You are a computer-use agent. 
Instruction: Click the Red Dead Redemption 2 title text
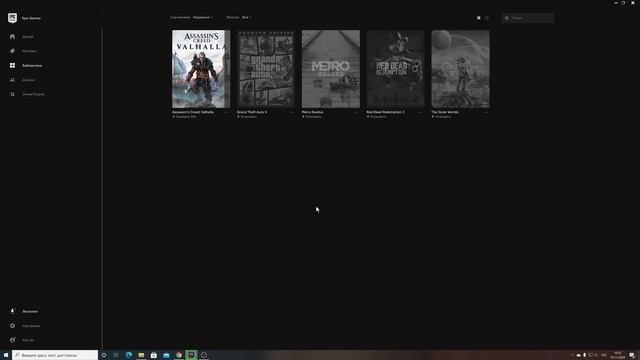385,112
